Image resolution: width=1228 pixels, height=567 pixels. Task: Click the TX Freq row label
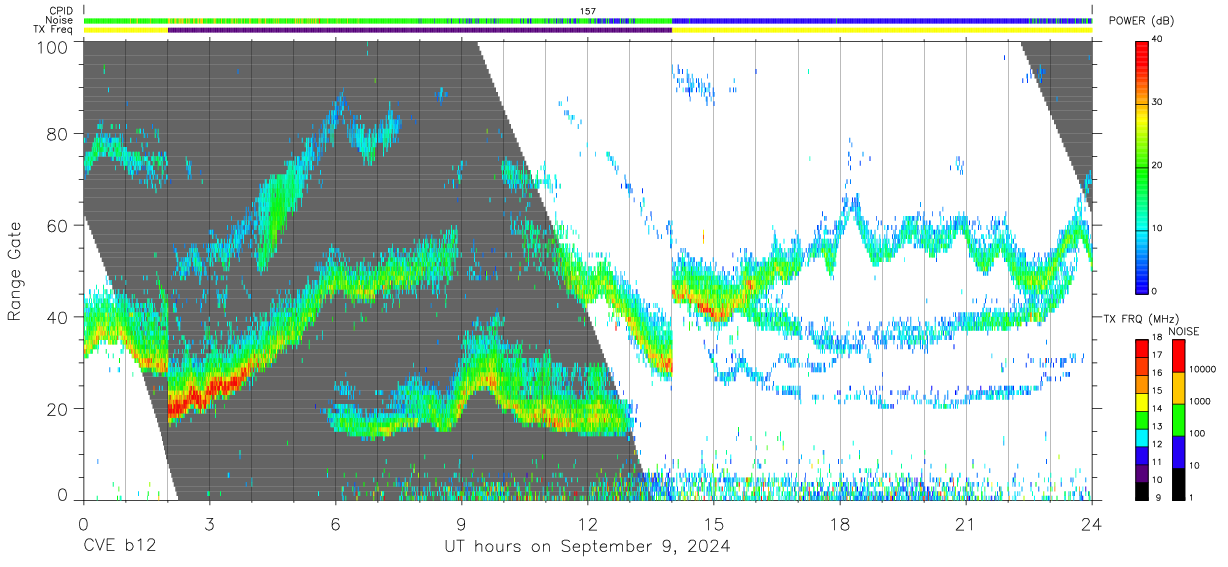tap(52, 29)
